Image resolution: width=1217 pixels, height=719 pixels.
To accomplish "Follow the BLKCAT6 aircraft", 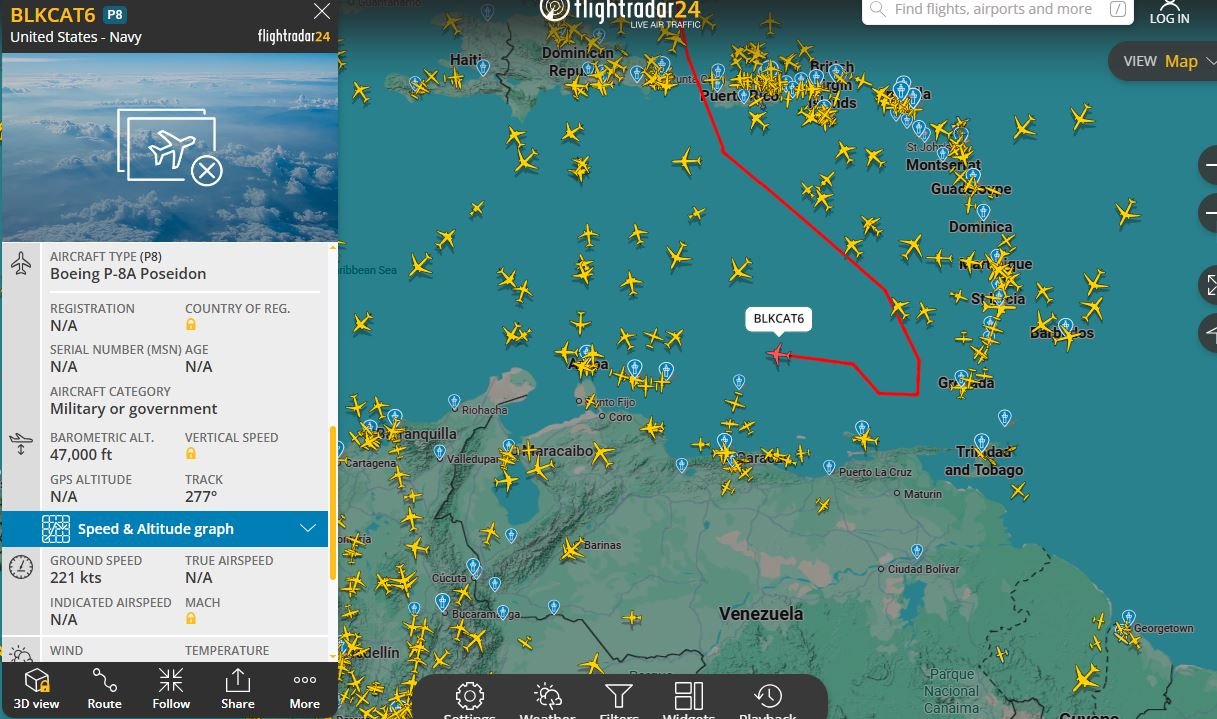I will point(171,688).
